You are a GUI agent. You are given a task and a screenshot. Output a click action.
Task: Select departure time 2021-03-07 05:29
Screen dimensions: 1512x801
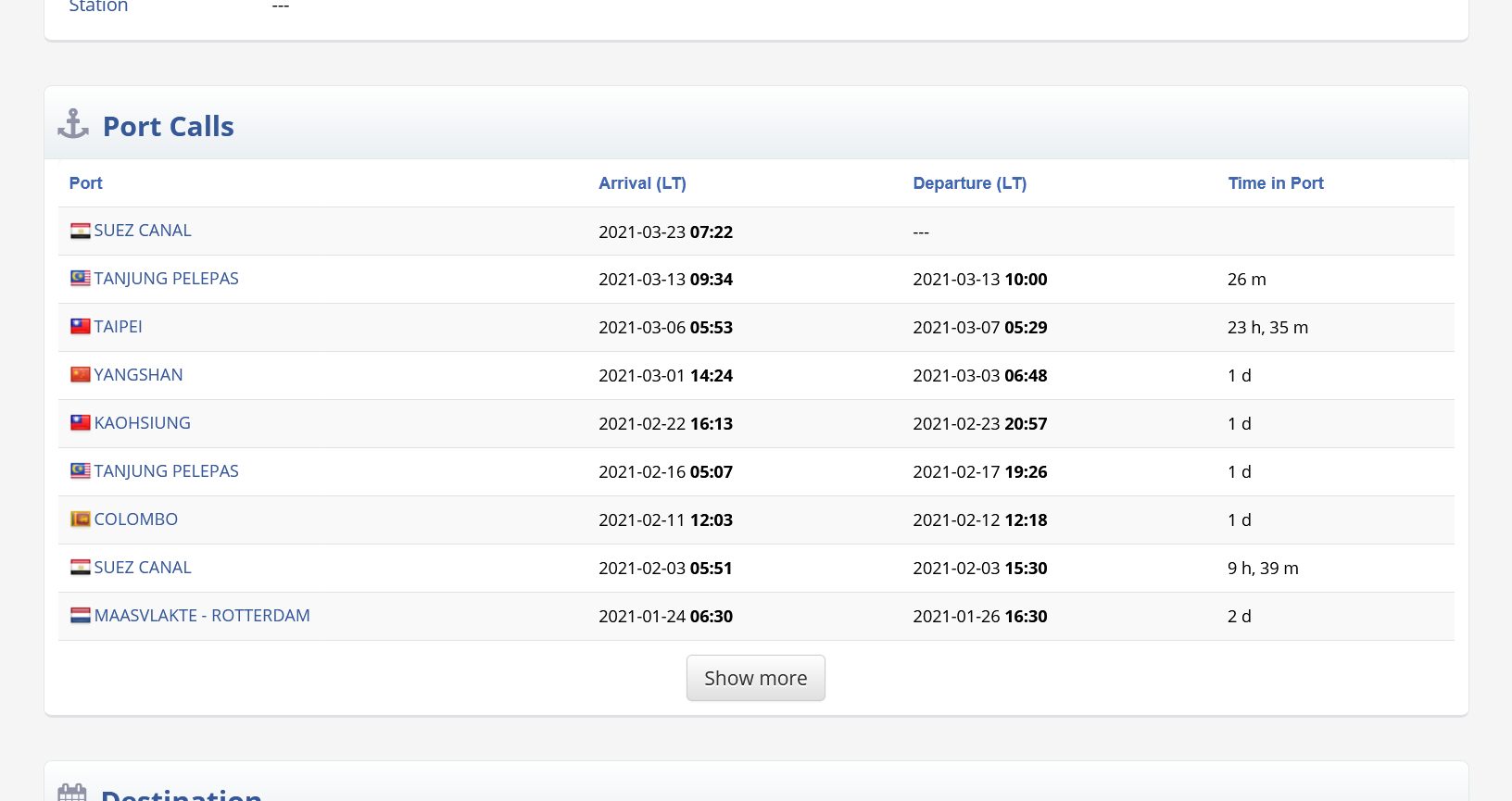pos(980,328)
